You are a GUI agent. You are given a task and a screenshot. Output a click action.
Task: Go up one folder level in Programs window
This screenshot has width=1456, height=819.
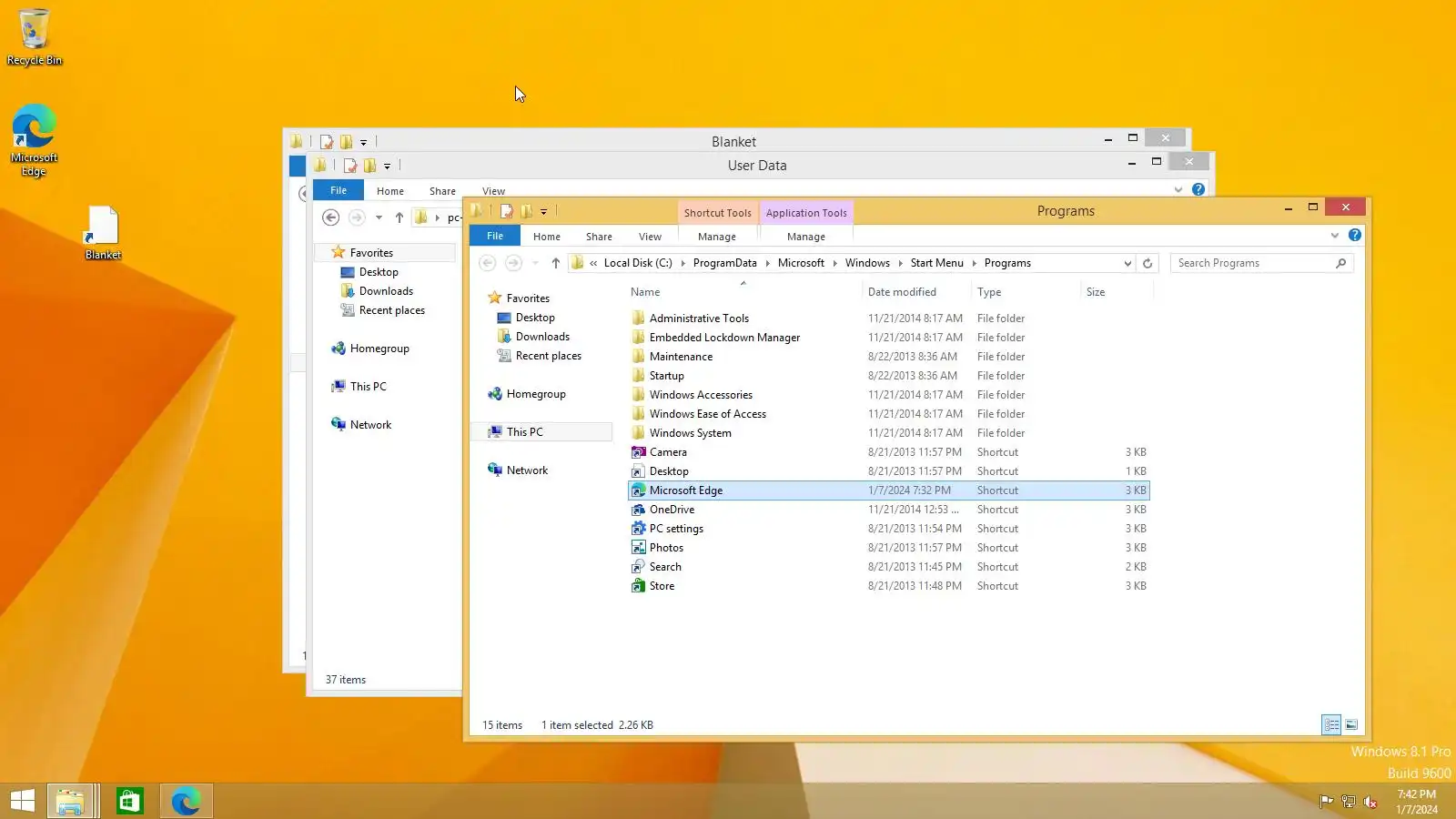click(555, 263)
